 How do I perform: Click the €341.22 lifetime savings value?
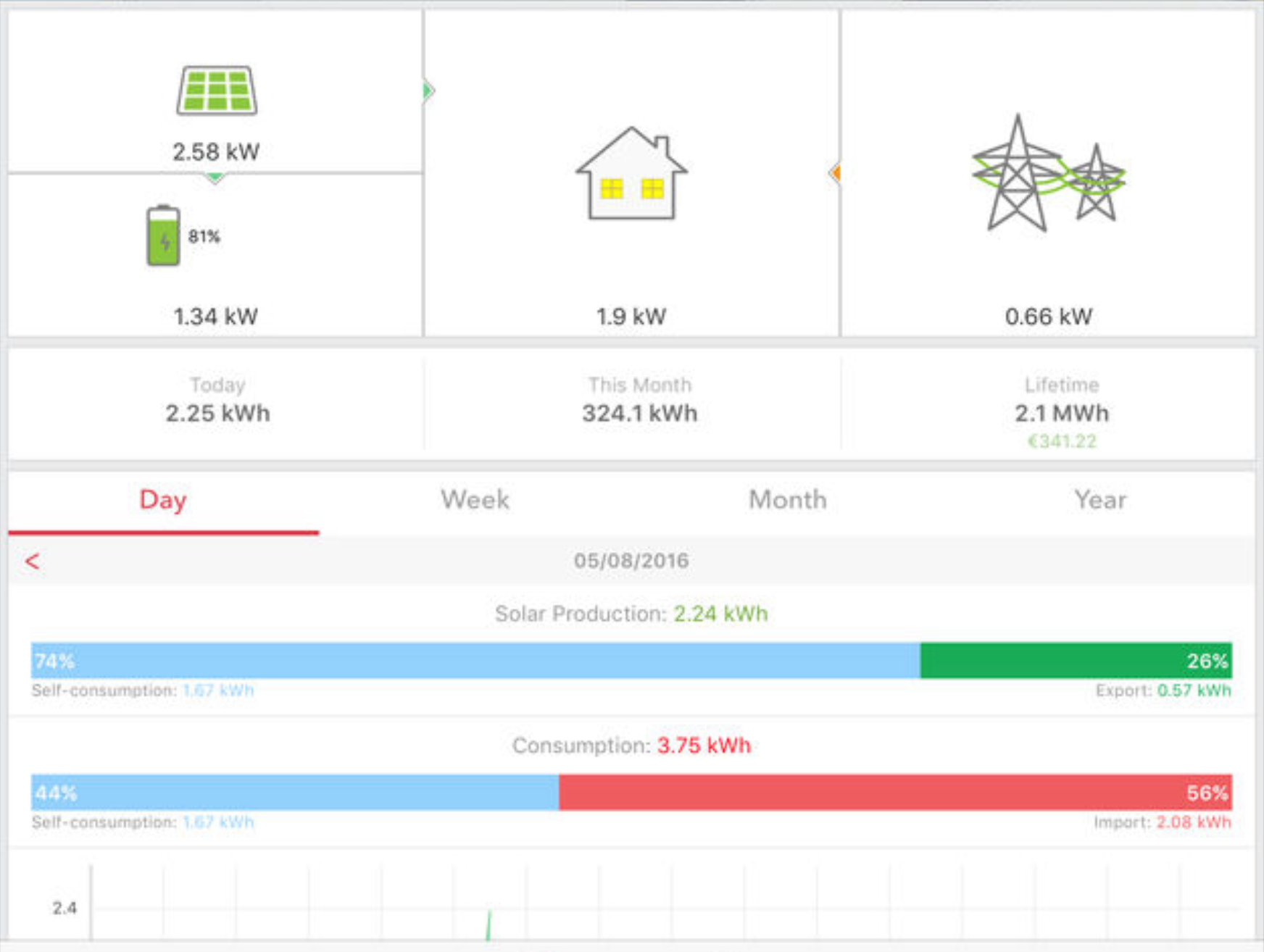coord(1062,441)
